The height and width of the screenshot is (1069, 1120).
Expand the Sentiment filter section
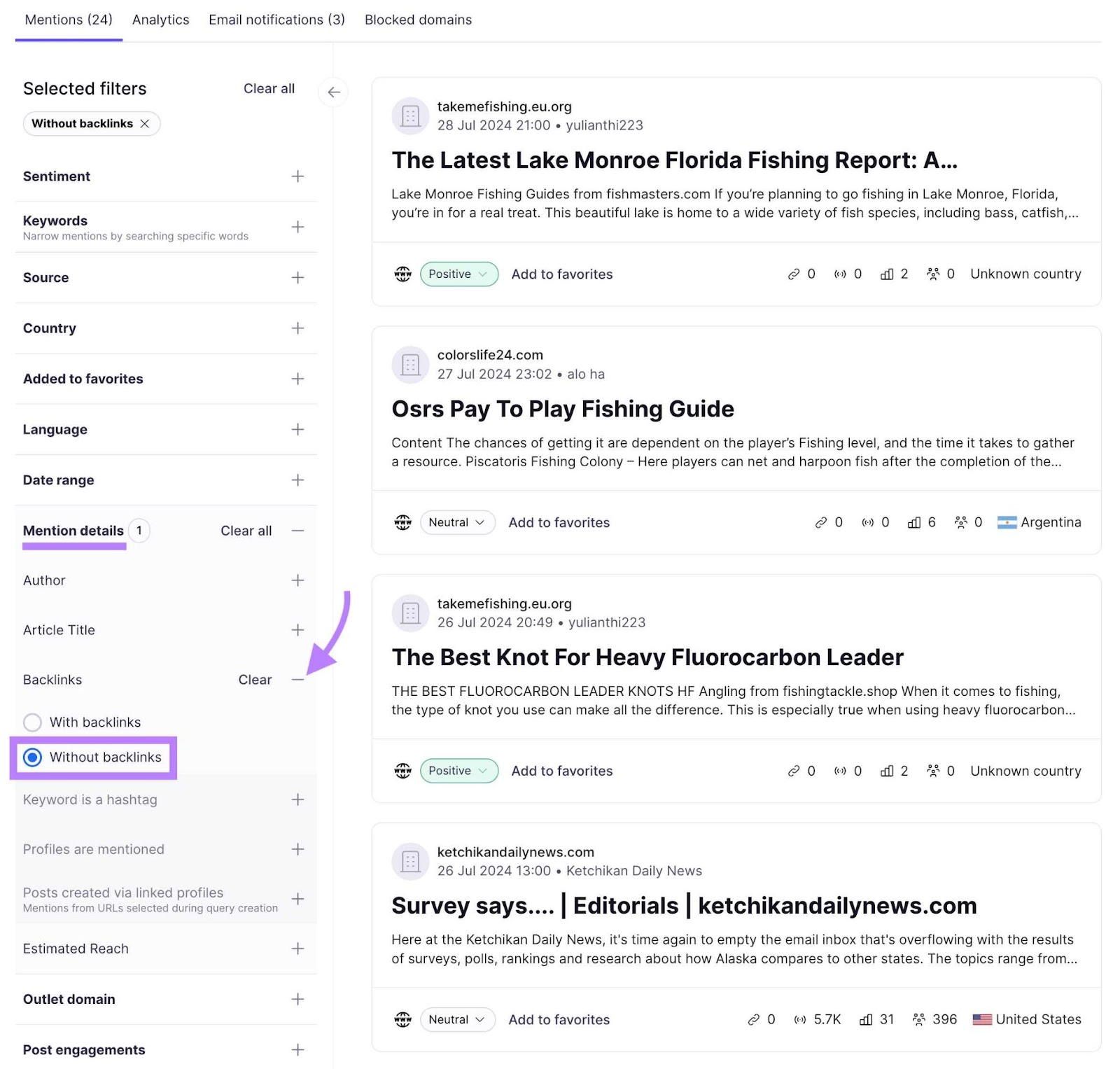tap(298, 176)
